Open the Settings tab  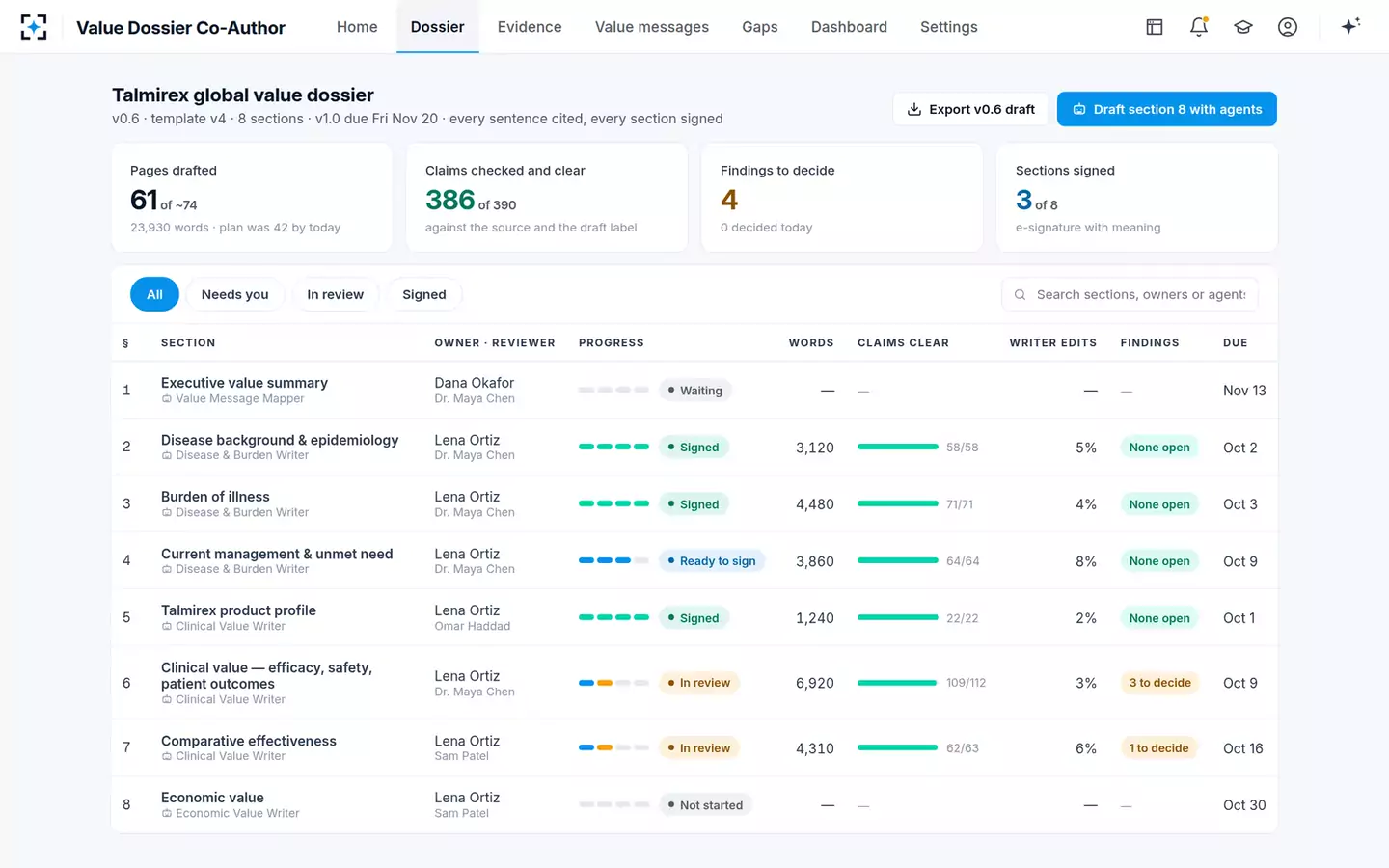coord(949,27)
